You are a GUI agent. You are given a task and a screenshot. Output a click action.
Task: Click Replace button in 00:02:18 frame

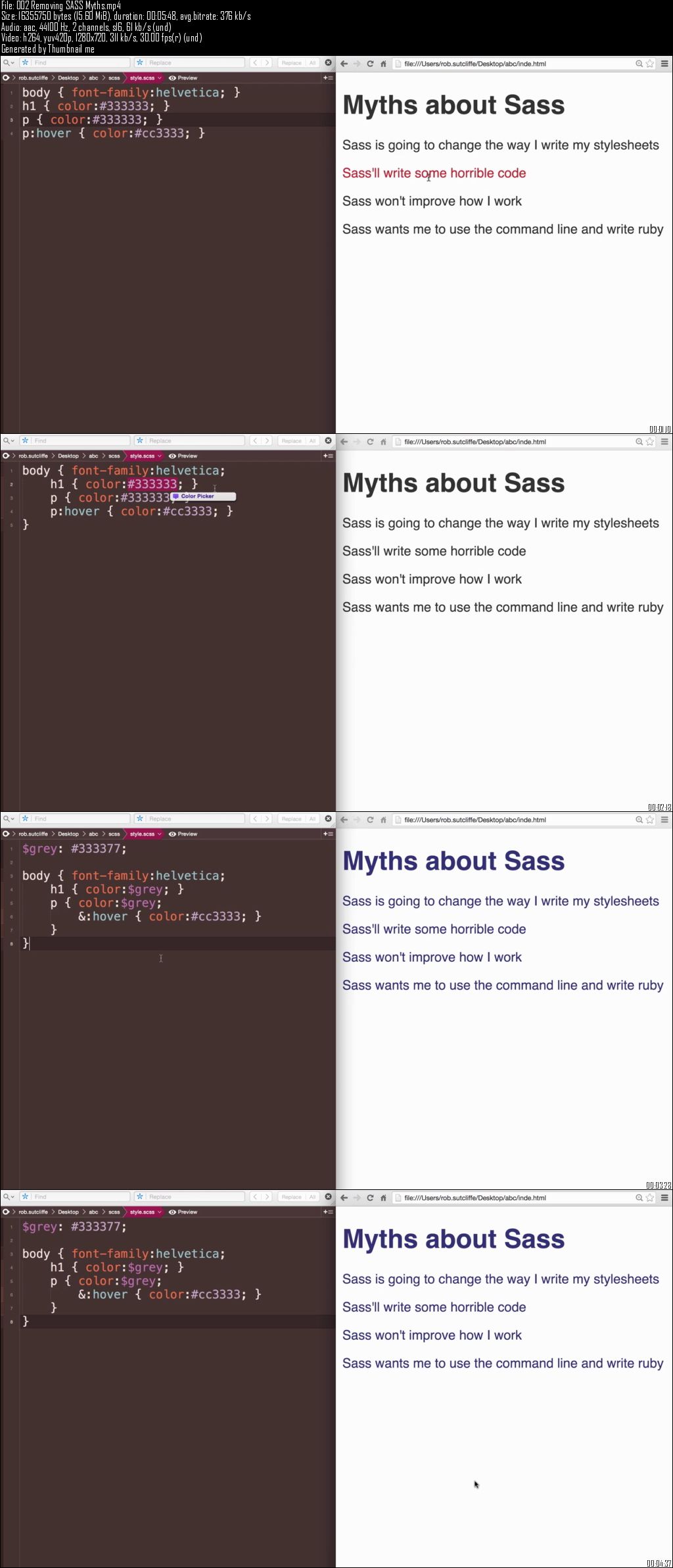click(x=291, y=440)
